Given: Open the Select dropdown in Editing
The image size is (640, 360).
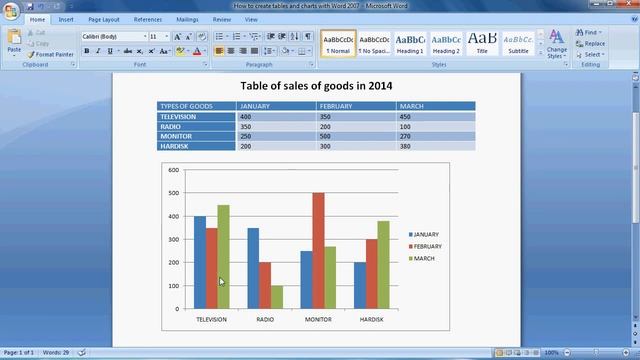Looking at the screenshot, I should 591,55.
